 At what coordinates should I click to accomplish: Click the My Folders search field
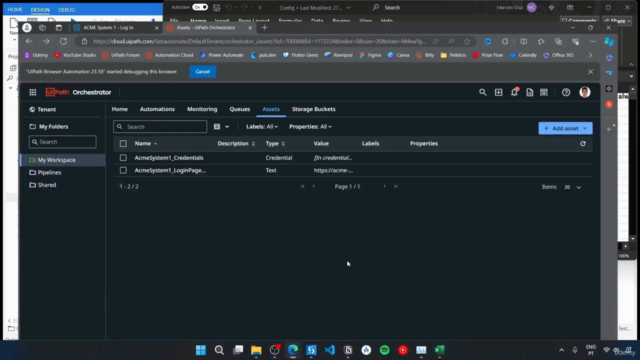point(63,142)
